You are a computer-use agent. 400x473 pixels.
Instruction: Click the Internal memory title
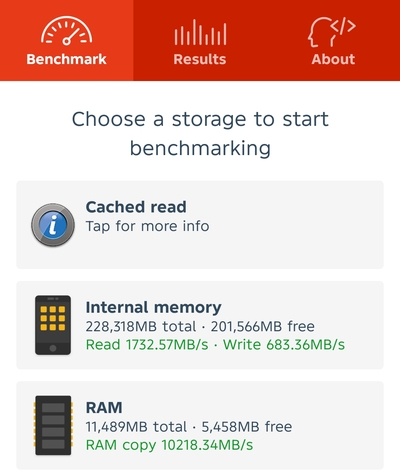[x=153, y=307]
